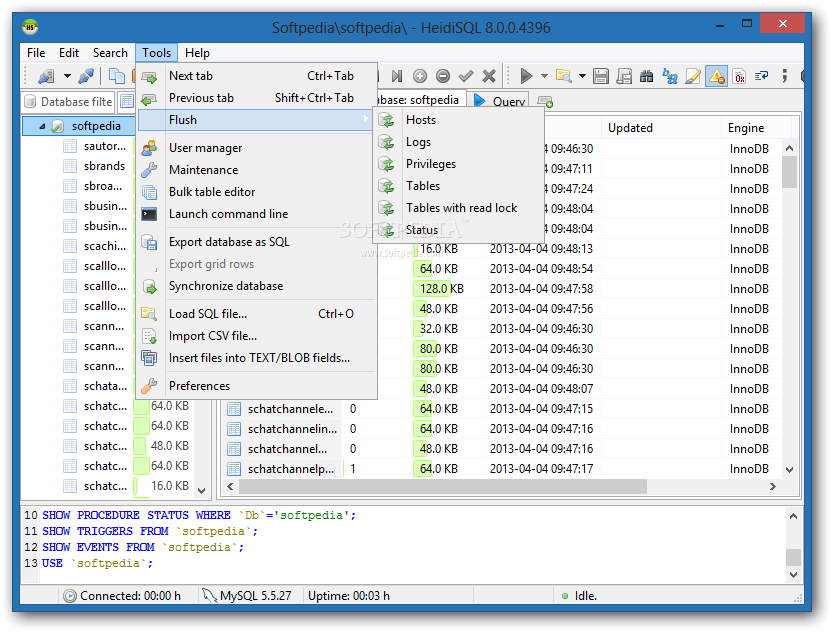Choose Synchronize database
Image resolution: width=832 pixels, height=632 pixels.
coord(257,286)
